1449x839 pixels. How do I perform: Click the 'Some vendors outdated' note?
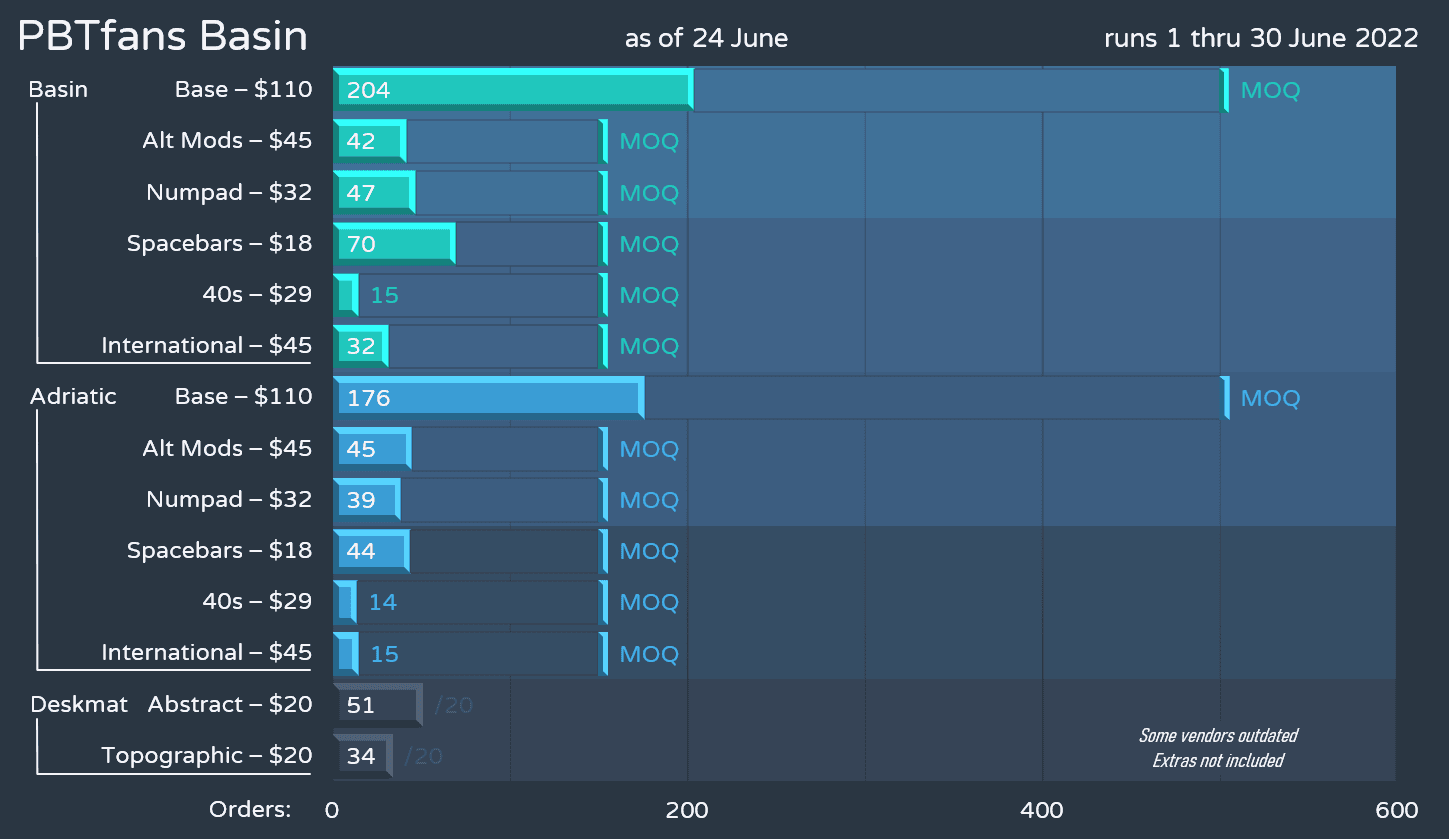click(1218, 736)
